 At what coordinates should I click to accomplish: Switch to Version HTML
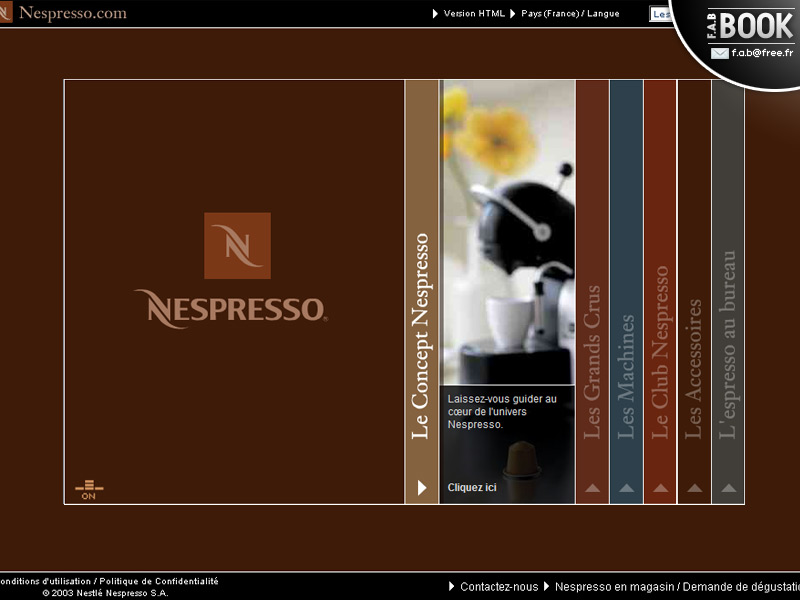[474, 14]
